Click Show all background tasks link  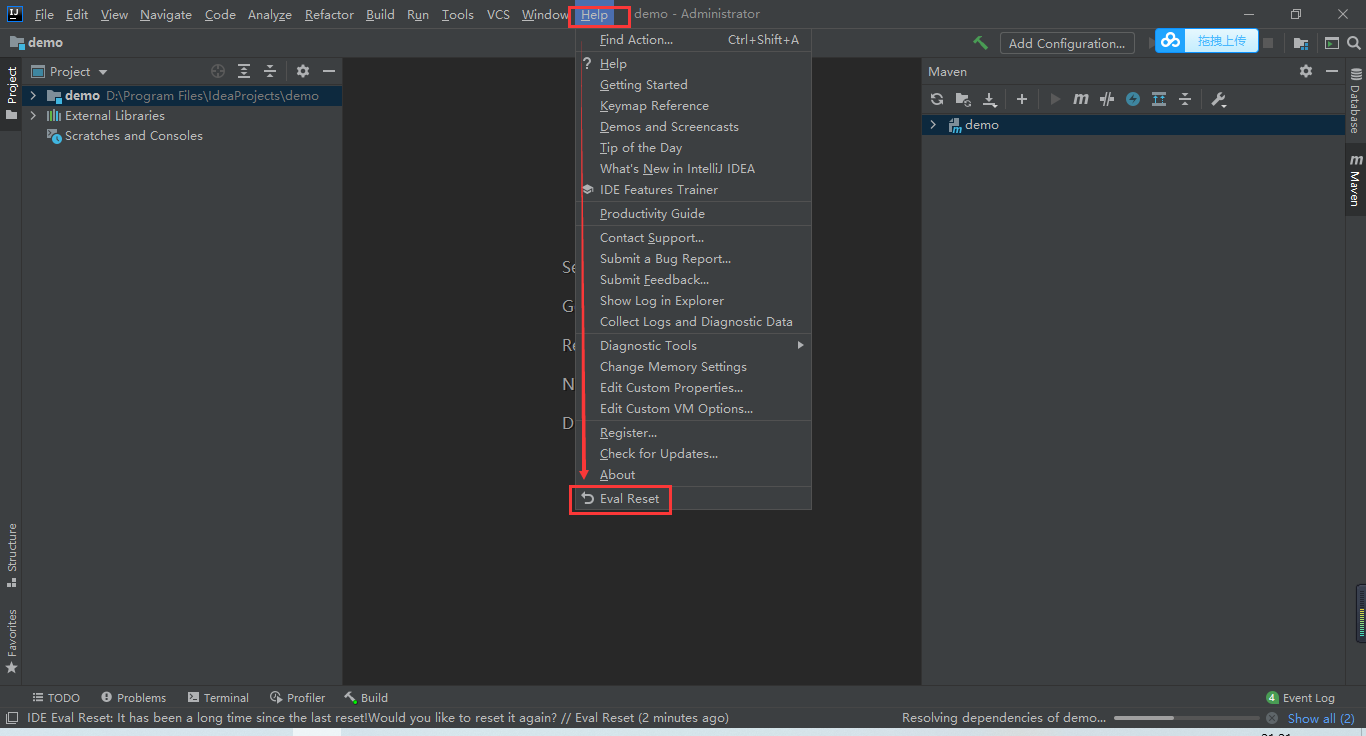tap(1320, 718)
